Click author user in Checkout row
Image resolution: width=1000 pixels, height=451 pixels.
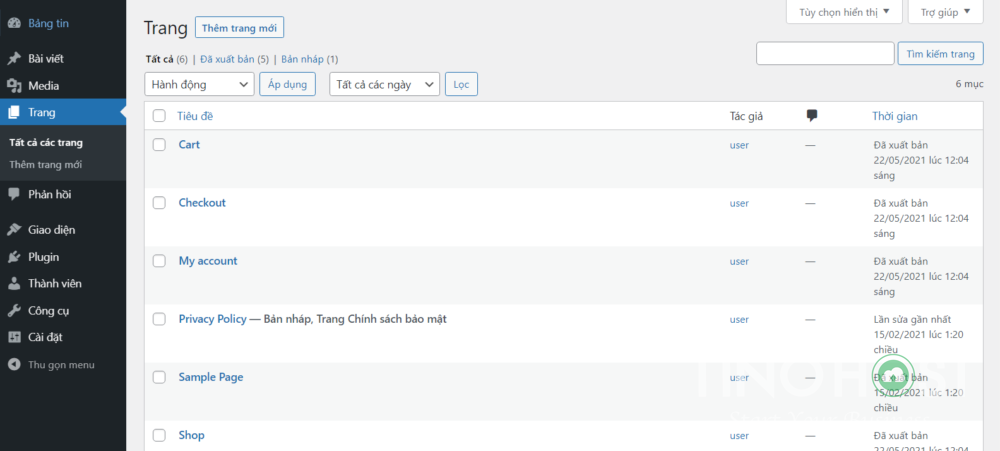point(739,203)
